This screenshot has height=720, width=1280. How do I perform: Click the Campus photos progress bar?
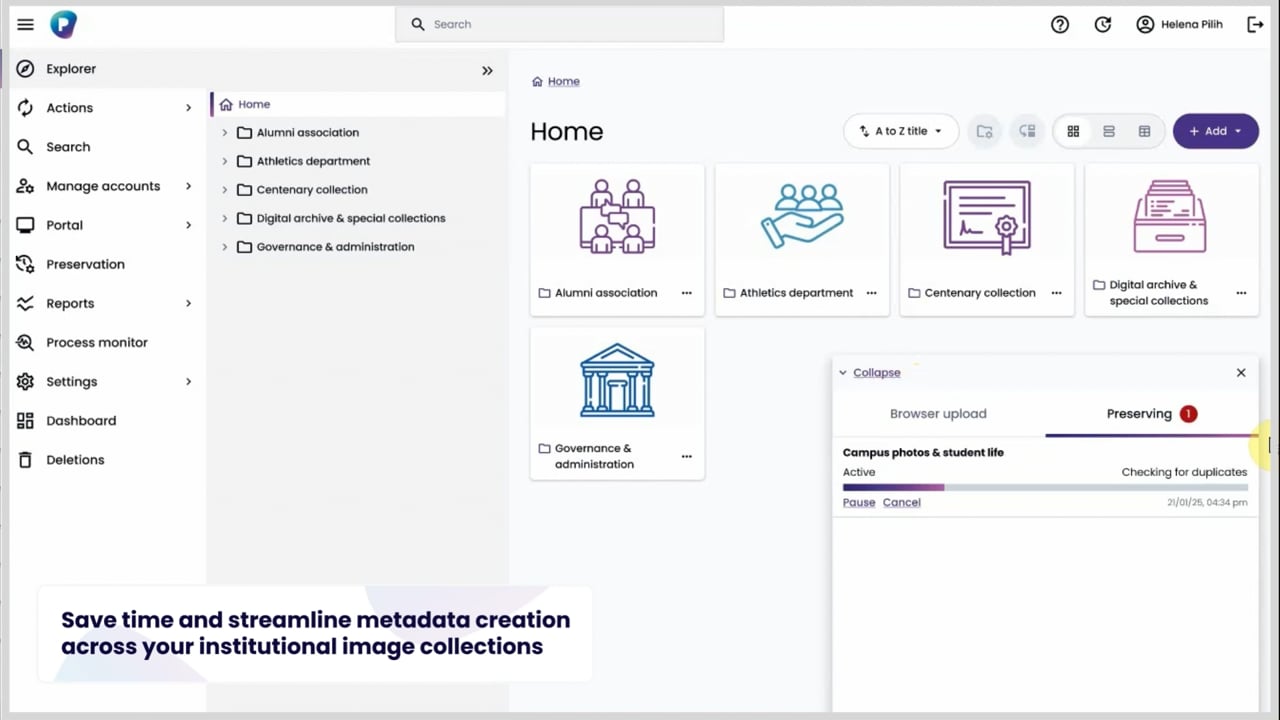(1045, 488)
